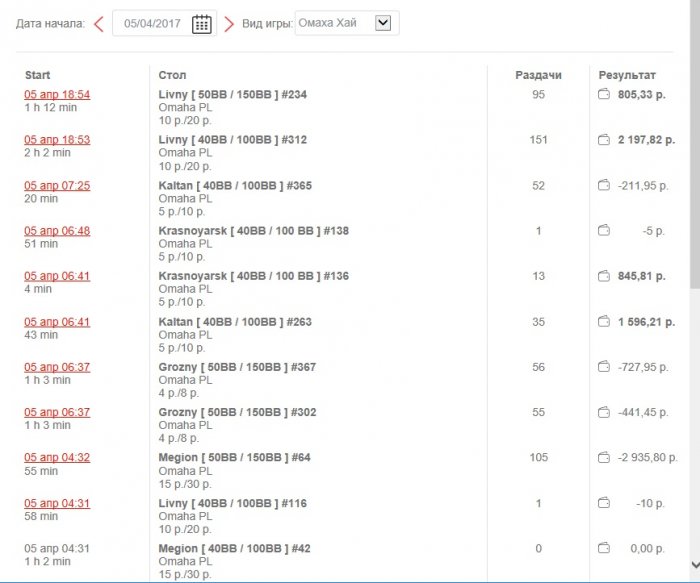Open session link 05 апр 18:54
700x583 pixels.
point(57,95)
